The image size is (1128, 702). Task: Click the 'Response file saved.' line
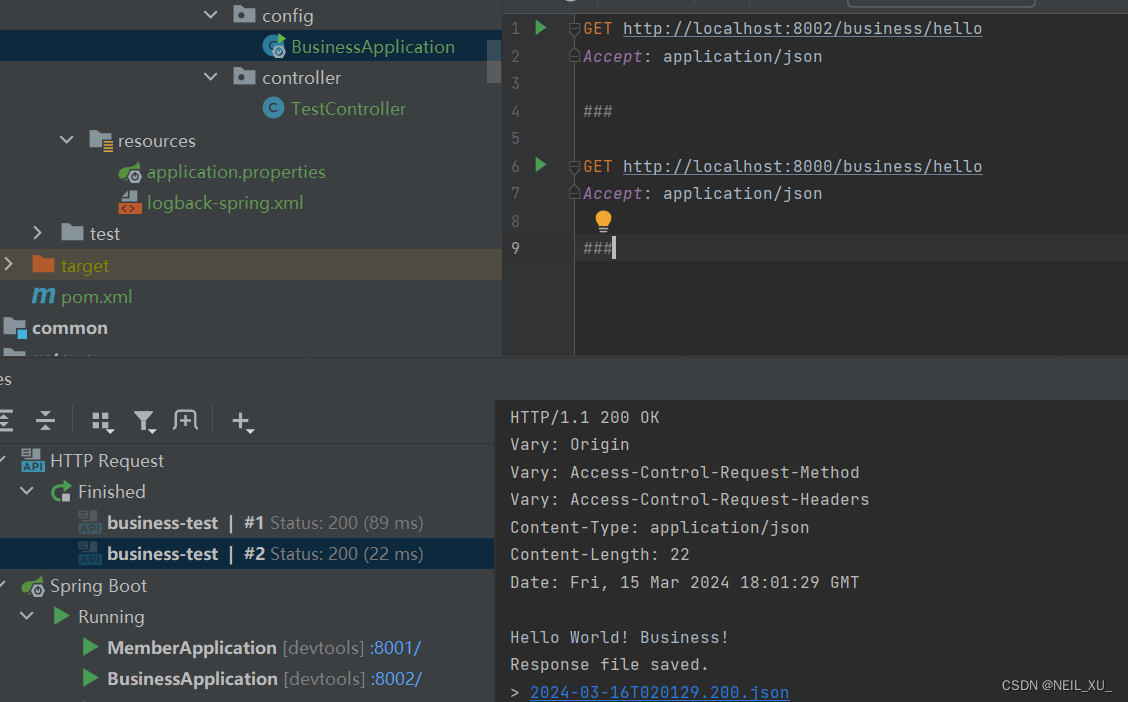(609, 665)
